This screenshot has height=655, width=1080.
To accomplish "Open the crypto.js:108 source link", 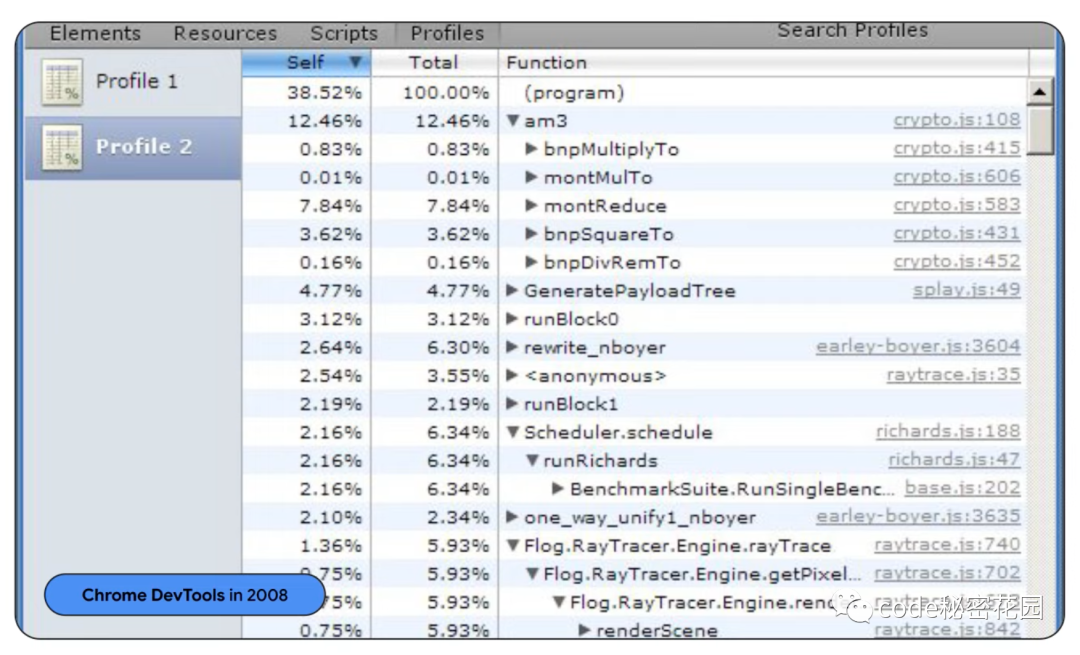I will (x=957, y=120).
